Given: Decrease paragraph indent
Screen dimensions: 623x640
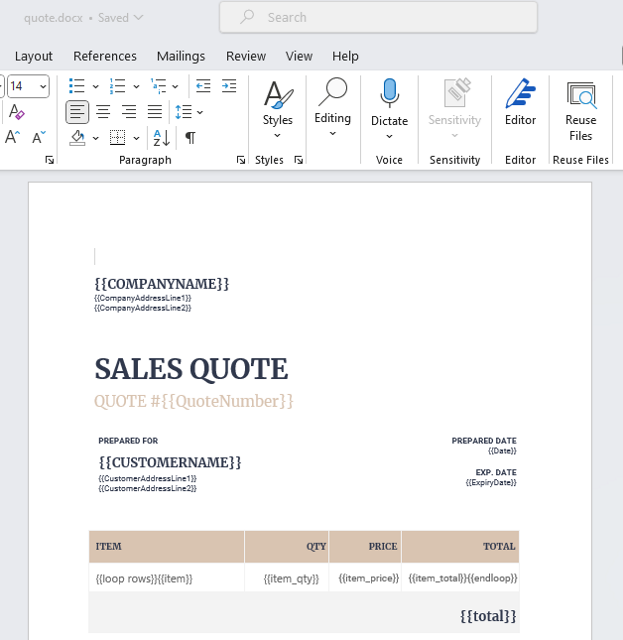Looking at the screenshot, I should (x=203, y=86).
